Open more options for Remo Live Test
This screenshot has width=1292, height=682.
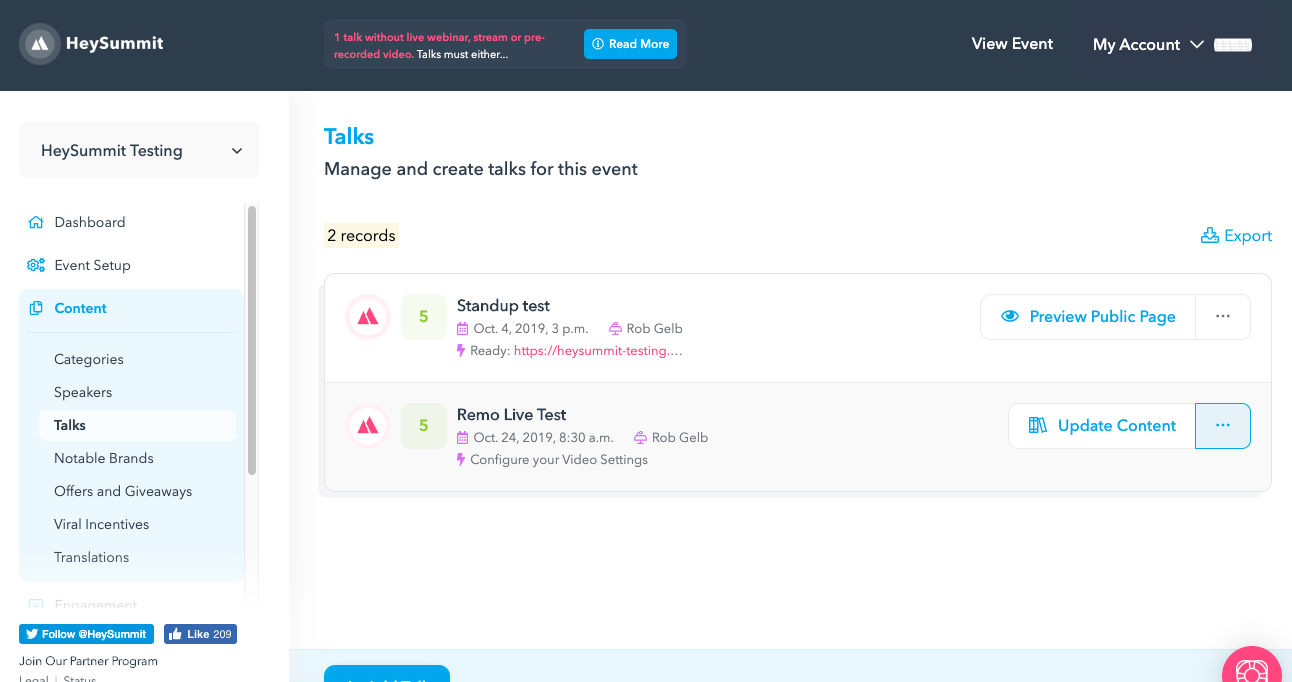coord(1223,426)
